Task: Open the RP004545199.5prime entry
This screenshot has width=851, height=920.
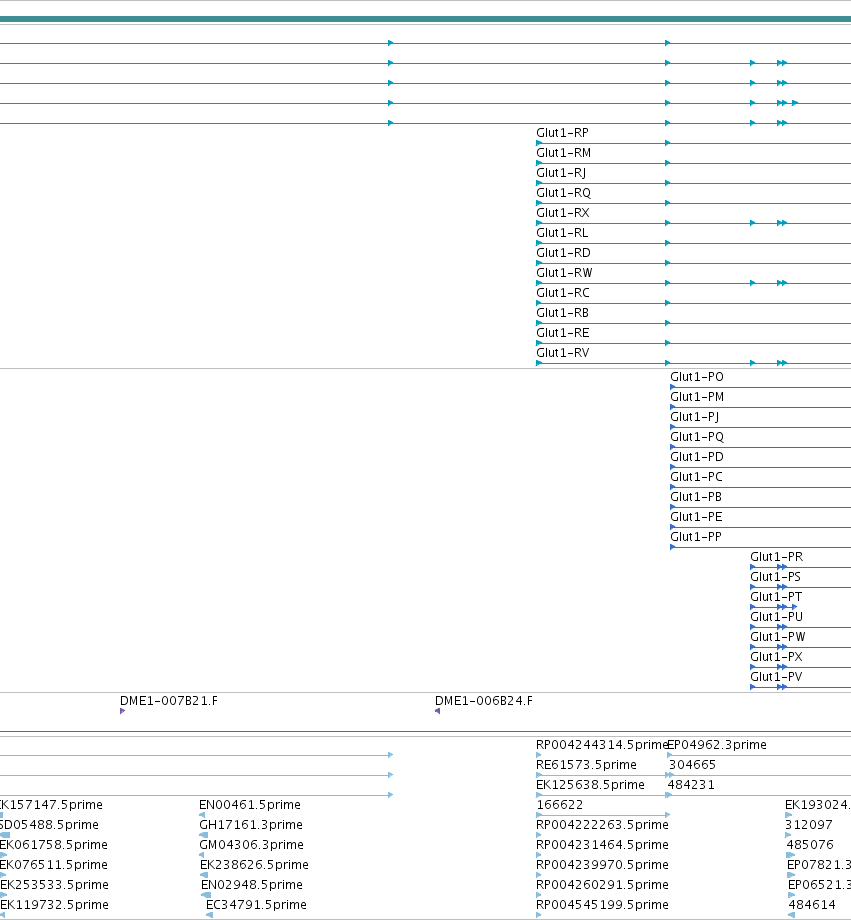Action: tap(602, 904)
